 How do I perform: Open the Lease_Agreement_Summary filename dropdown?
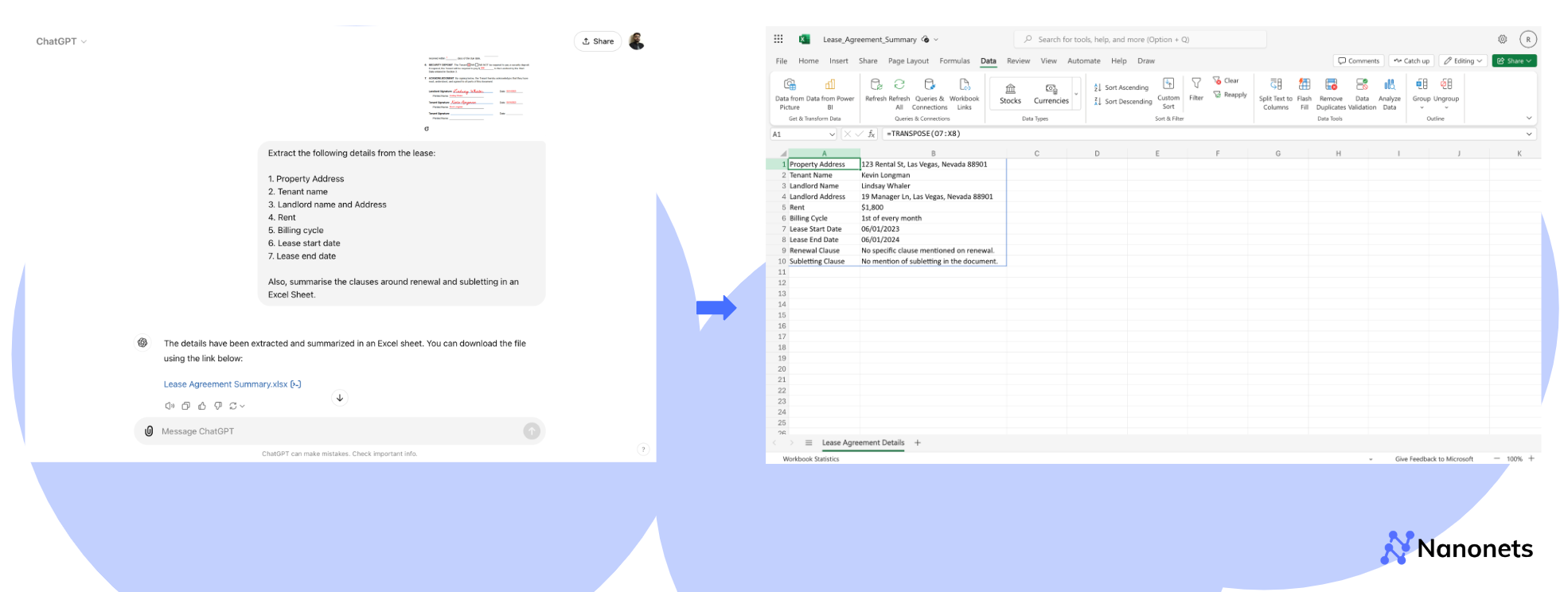coord(936,40)
